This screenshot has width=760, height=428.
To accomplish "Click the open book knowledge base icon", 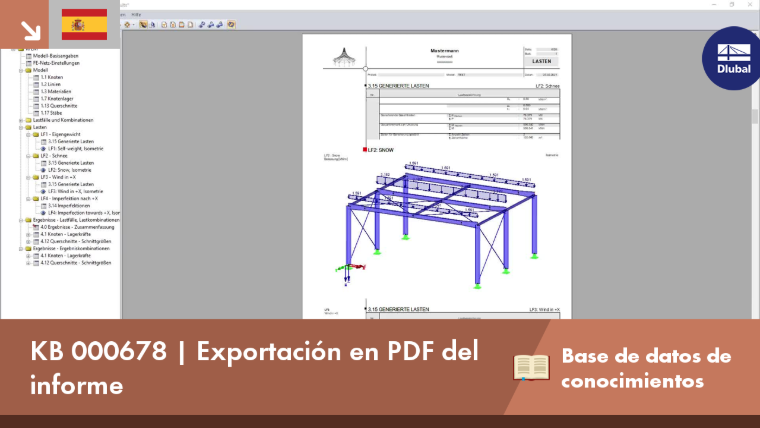I will (531, 367).
